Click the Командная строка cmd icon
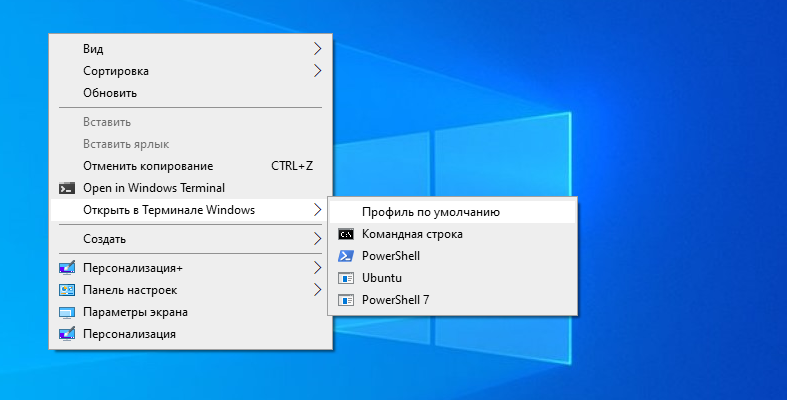This screenshot has width=787, height=400. point(346,234)
